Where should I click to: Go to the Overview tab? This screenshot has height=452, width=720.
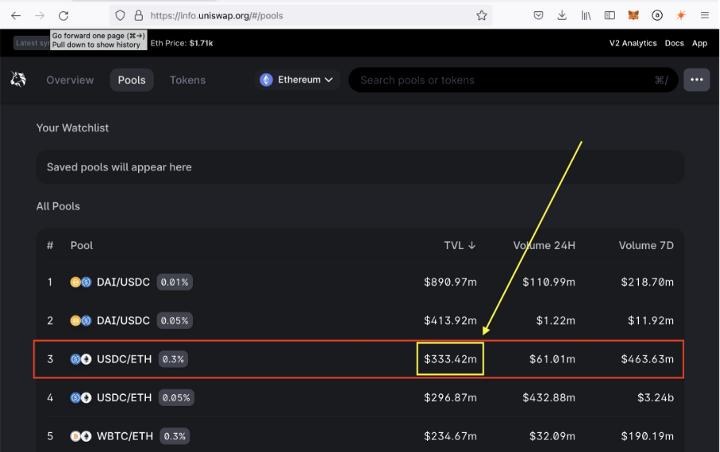(x=70, y=80)
